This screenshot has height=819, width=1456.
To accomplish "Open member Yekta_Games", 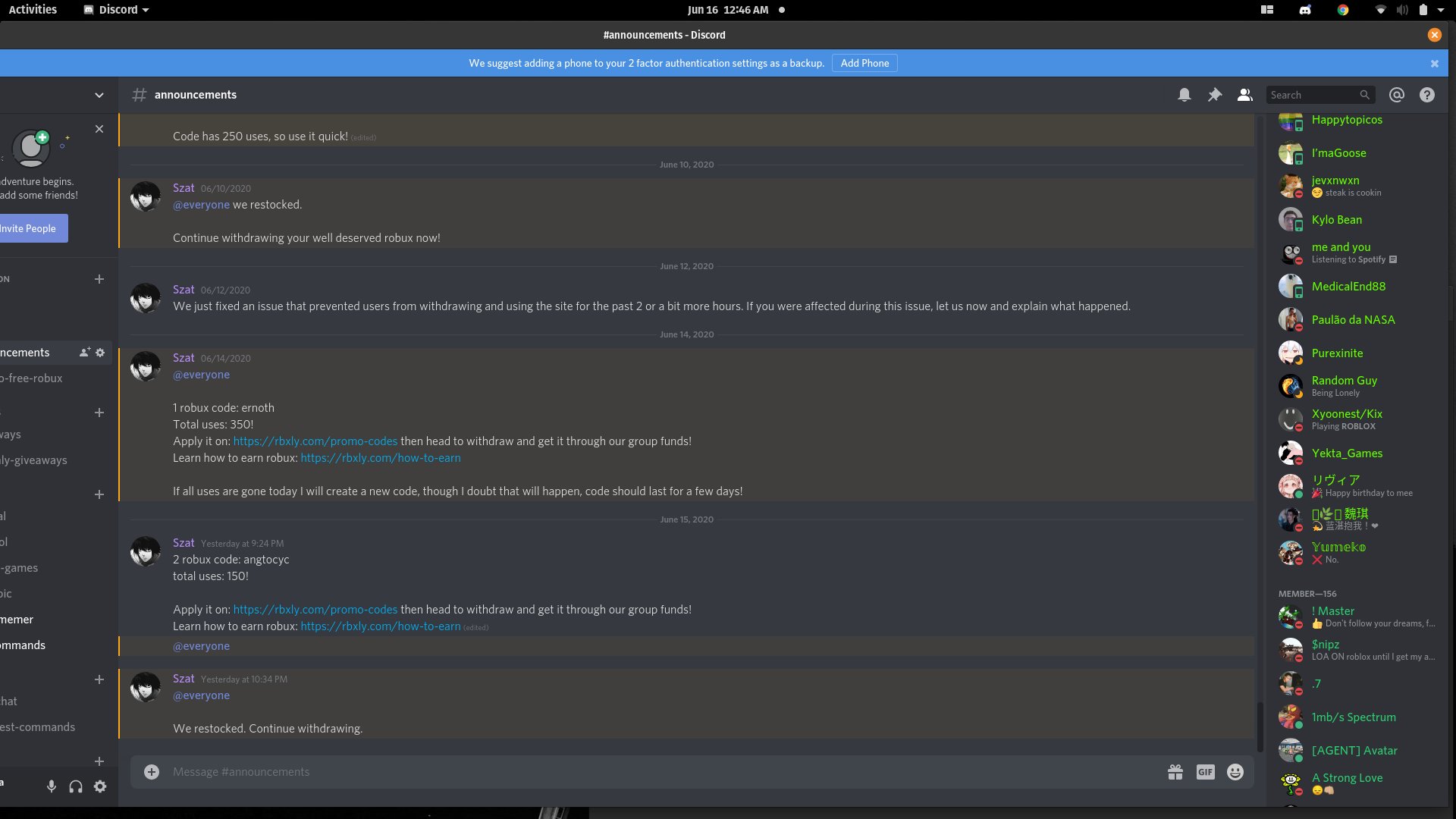I will click(1357, 453).
